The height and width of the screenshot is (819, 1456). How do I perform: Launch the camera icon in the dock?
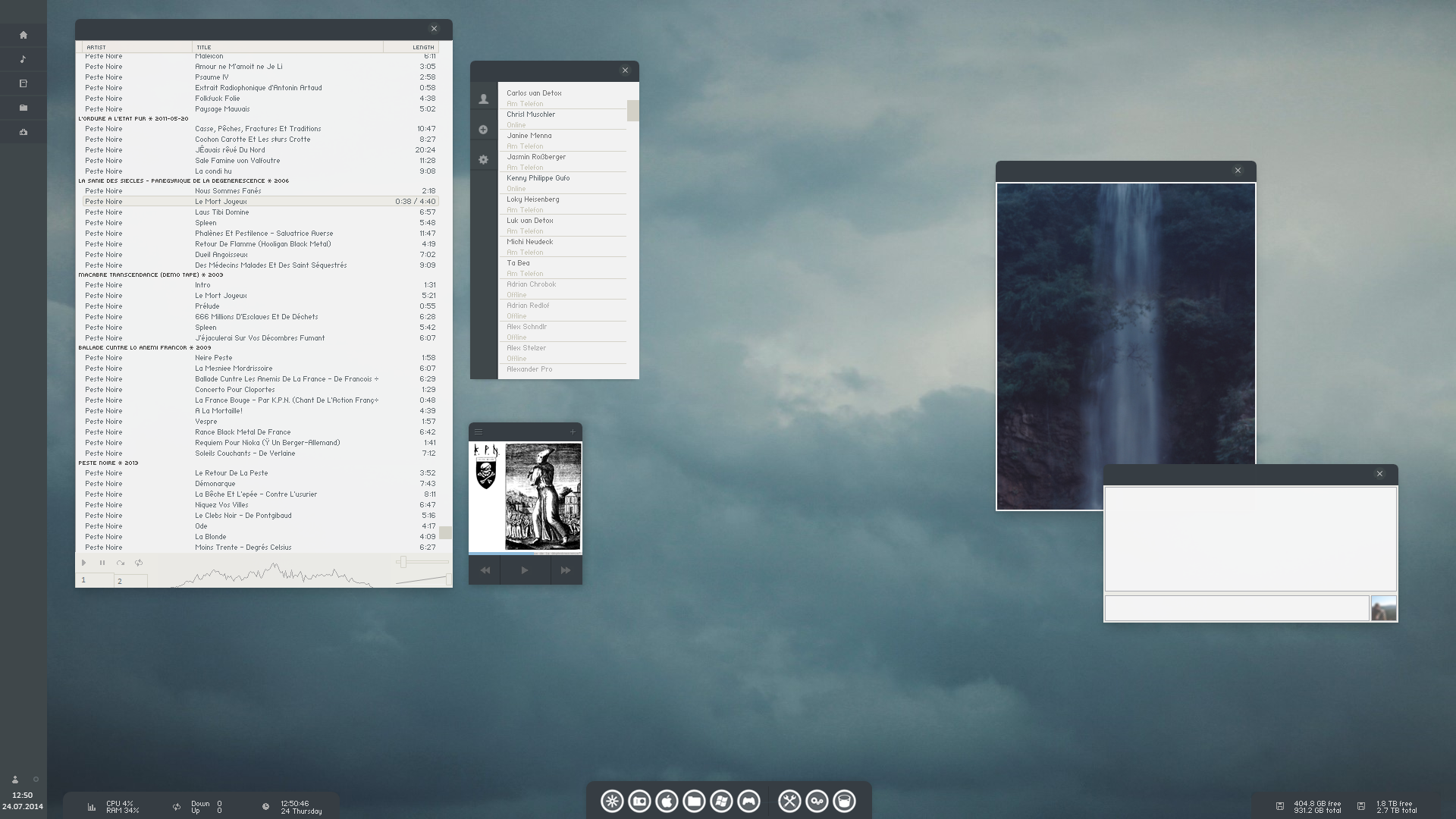tap(639, 801)
